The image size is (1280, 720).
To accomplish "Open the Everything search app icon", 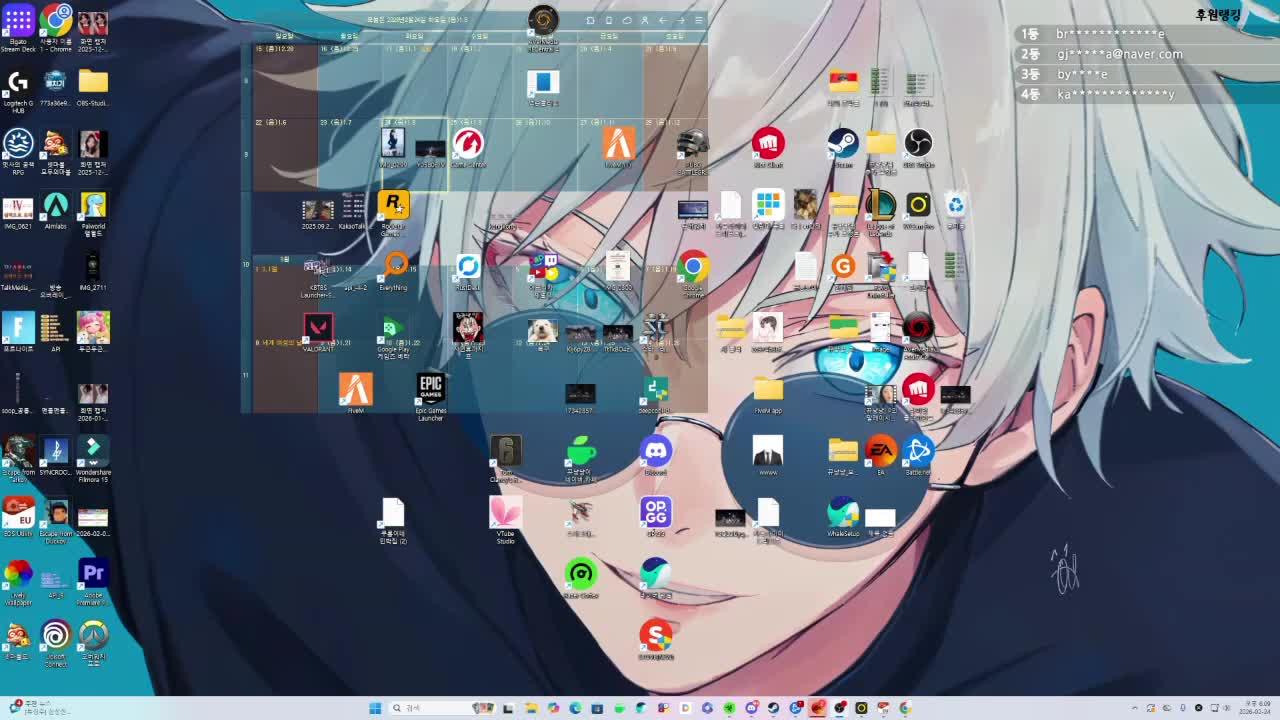I will click(393, 272).
